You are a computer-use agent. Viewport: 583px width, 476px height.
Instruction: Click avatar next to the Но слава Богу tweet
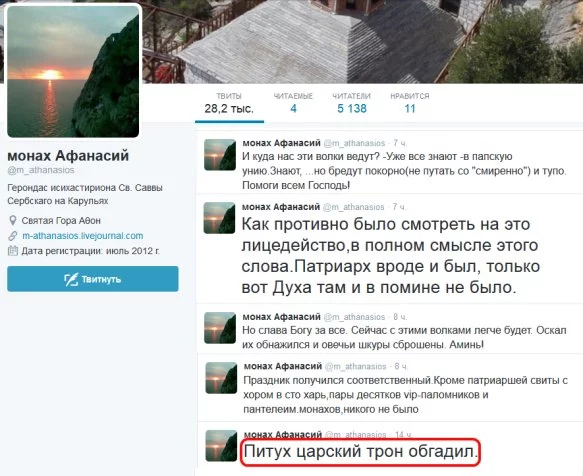click(220, 328)
